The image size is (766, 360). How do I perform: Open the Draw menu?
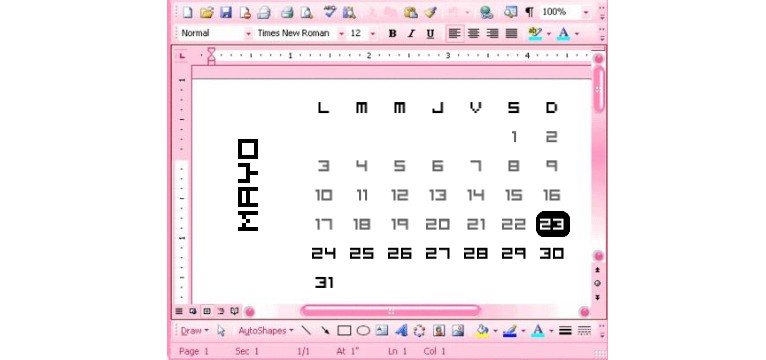[x=194, y=331]
